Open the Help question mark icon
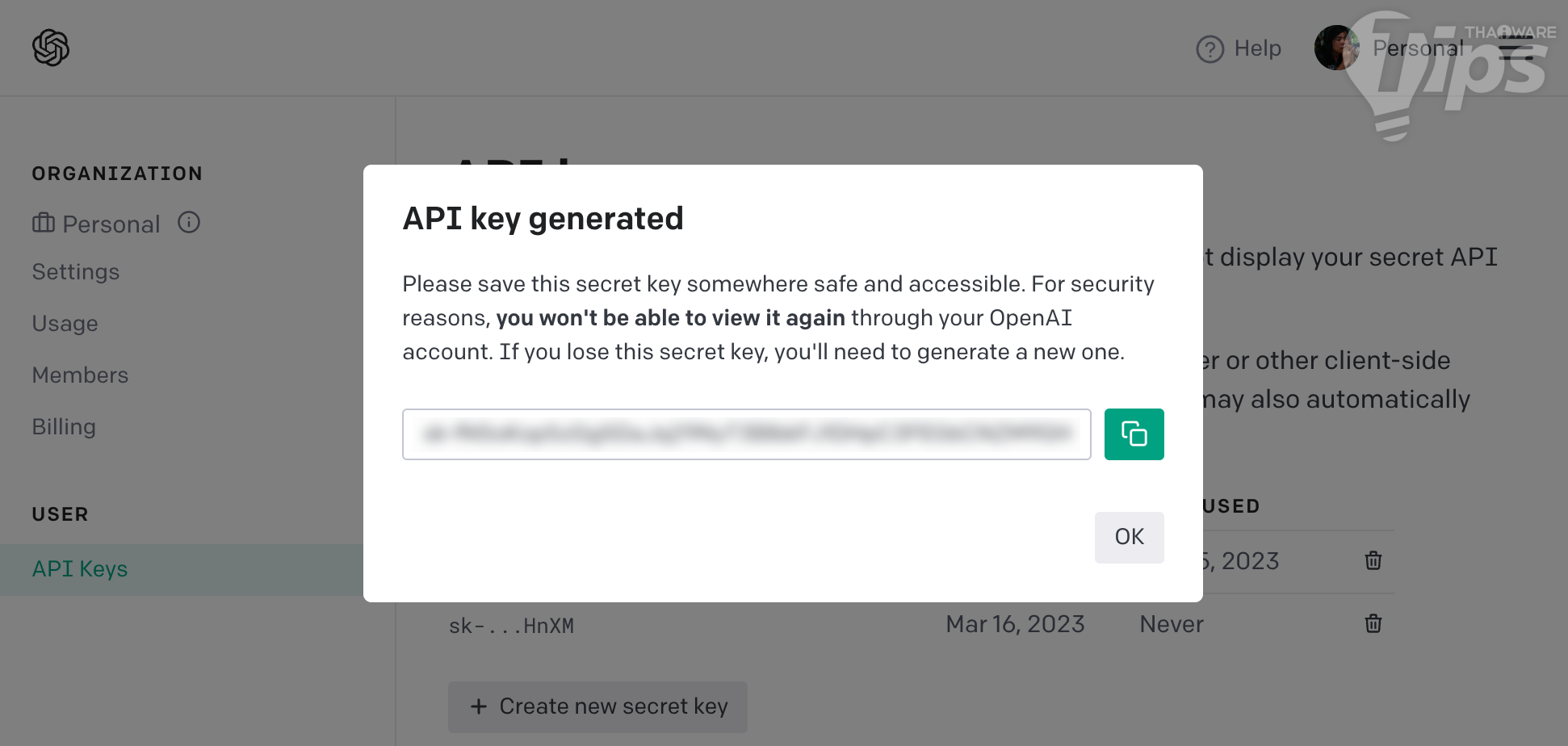The width and height of the screenshot is (1568, 746). tap(1210, 49)
